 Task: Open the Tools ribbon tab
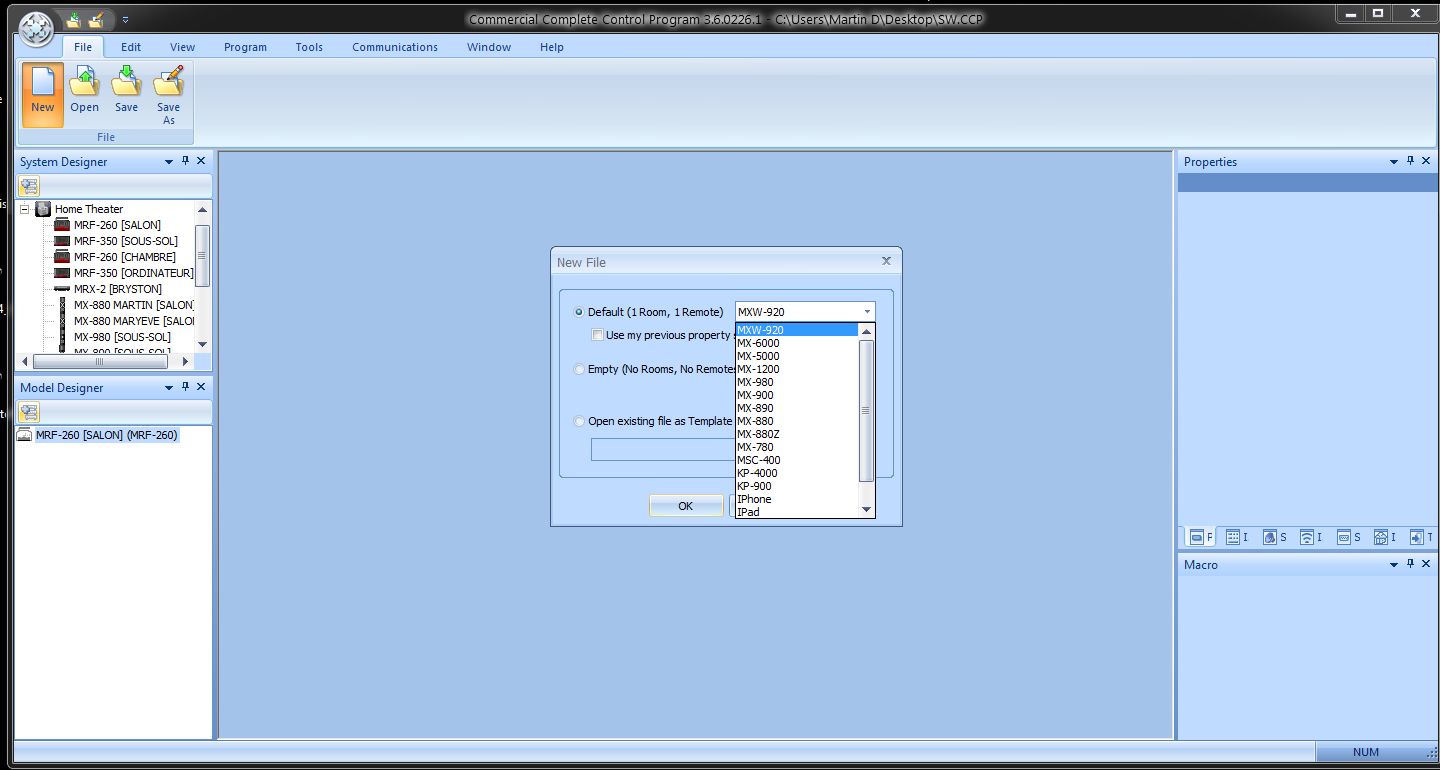[x=309, y=47]
